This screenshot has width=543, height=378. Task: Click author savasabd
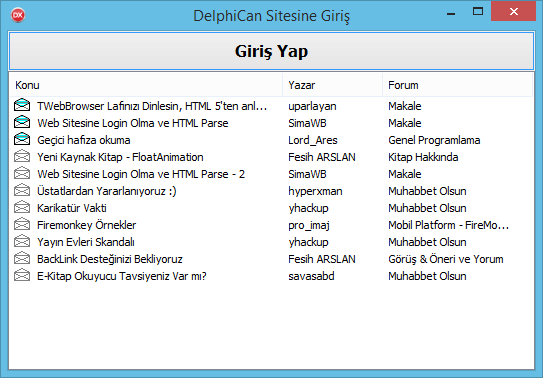311,276
